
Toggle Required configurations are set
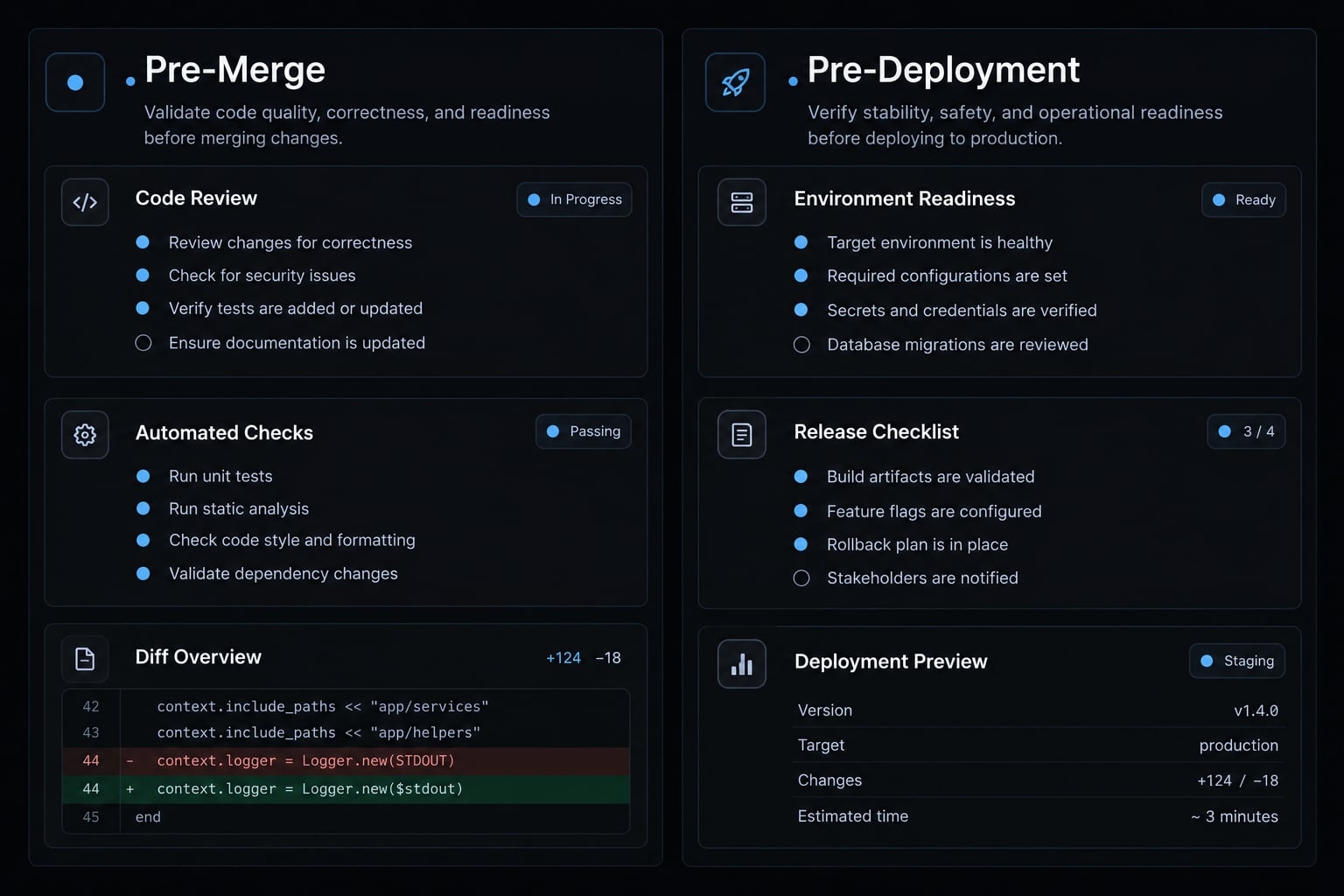point(801,276)
